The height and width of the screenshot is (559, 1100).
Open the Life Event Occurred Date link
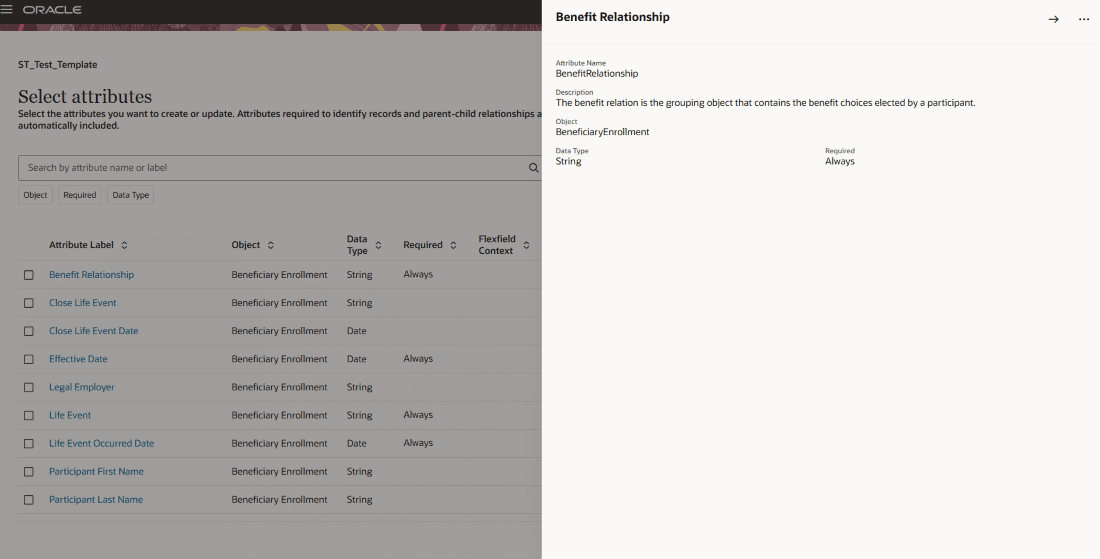point(101,443)
